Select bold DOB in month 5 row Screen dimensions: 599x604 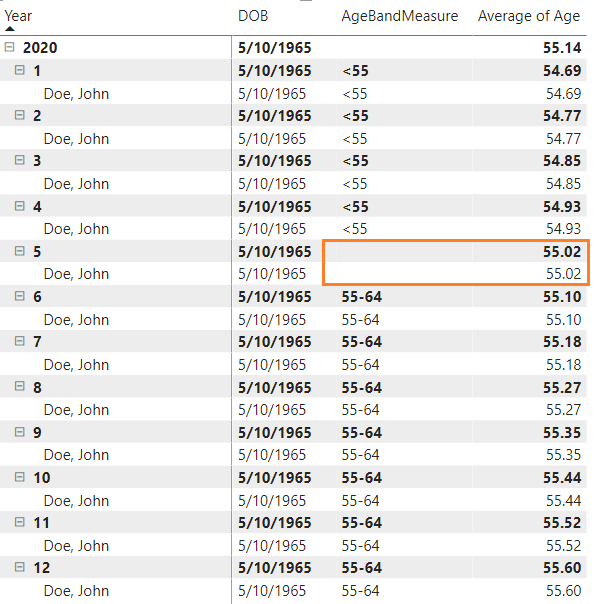tap(274, 252)
